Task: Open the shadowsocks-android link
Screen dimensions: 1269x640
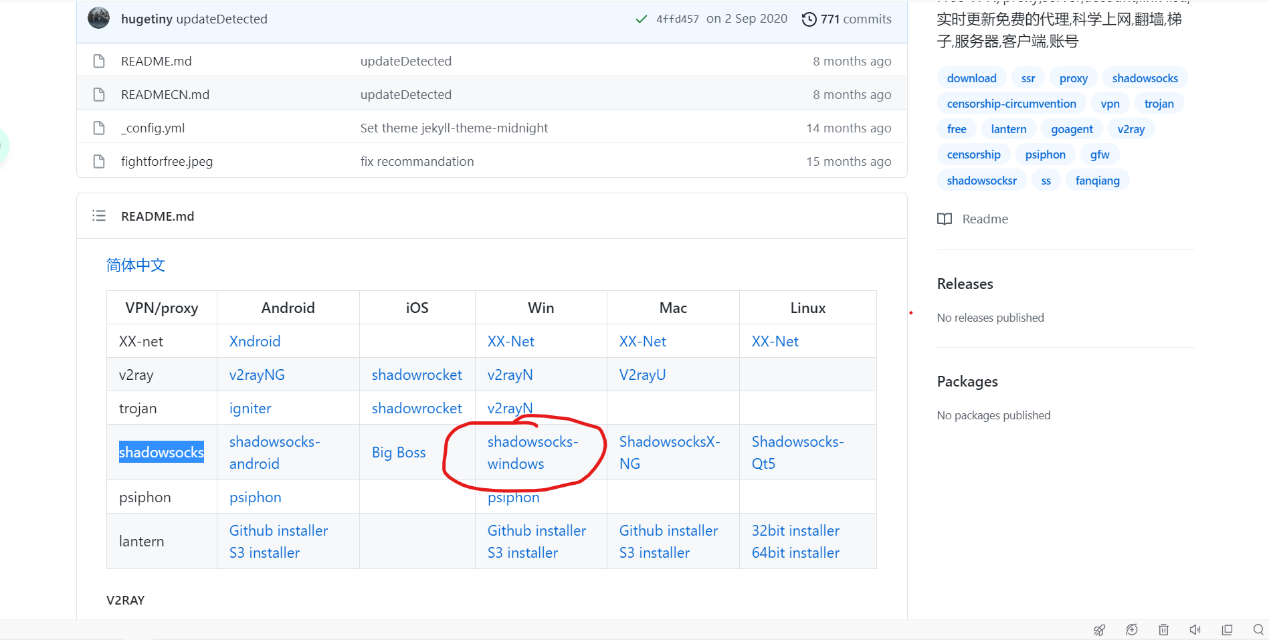Action: 275,452
